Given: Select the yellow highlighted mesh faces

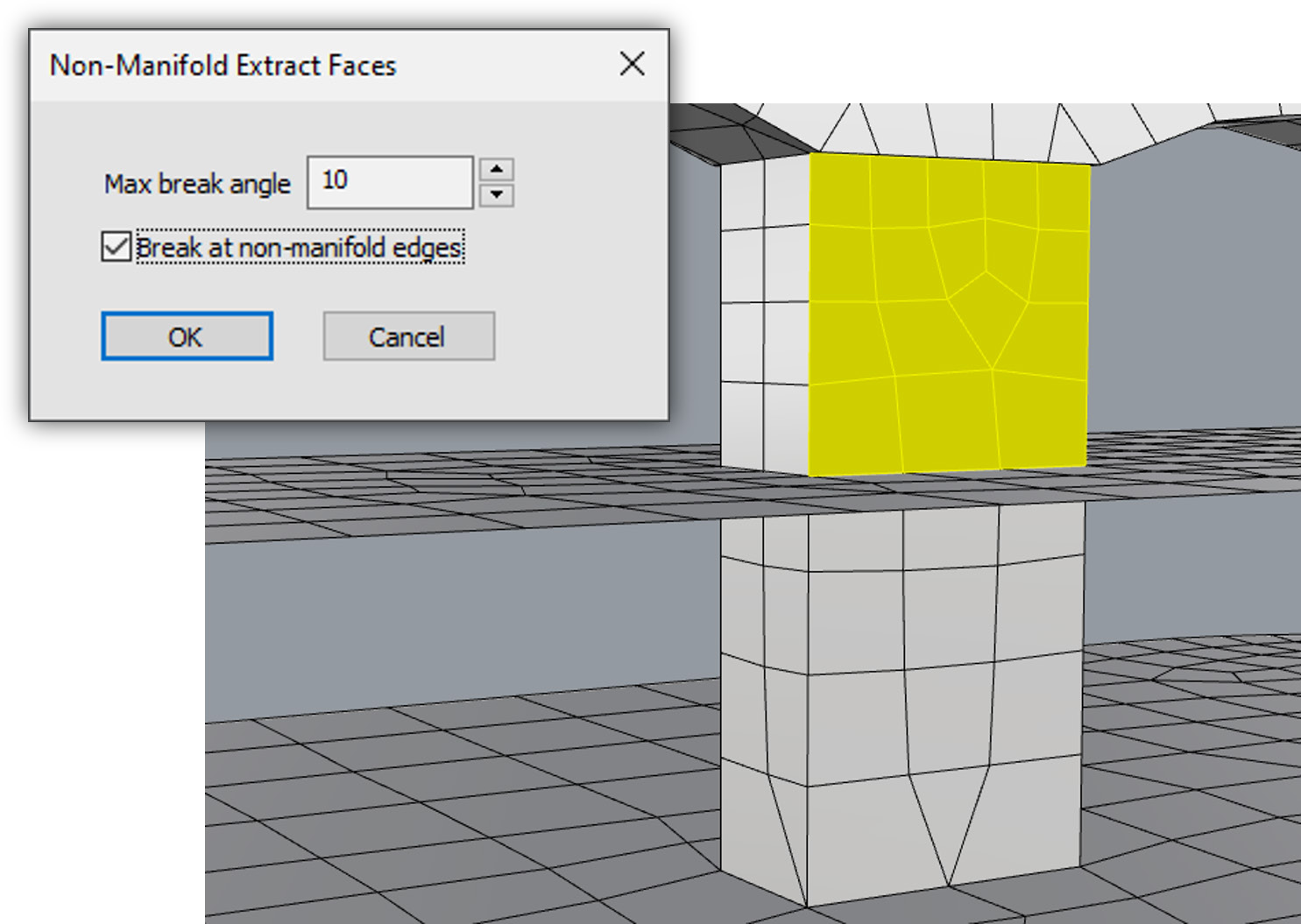Looking at the screenshot, I should coord(948,315).
